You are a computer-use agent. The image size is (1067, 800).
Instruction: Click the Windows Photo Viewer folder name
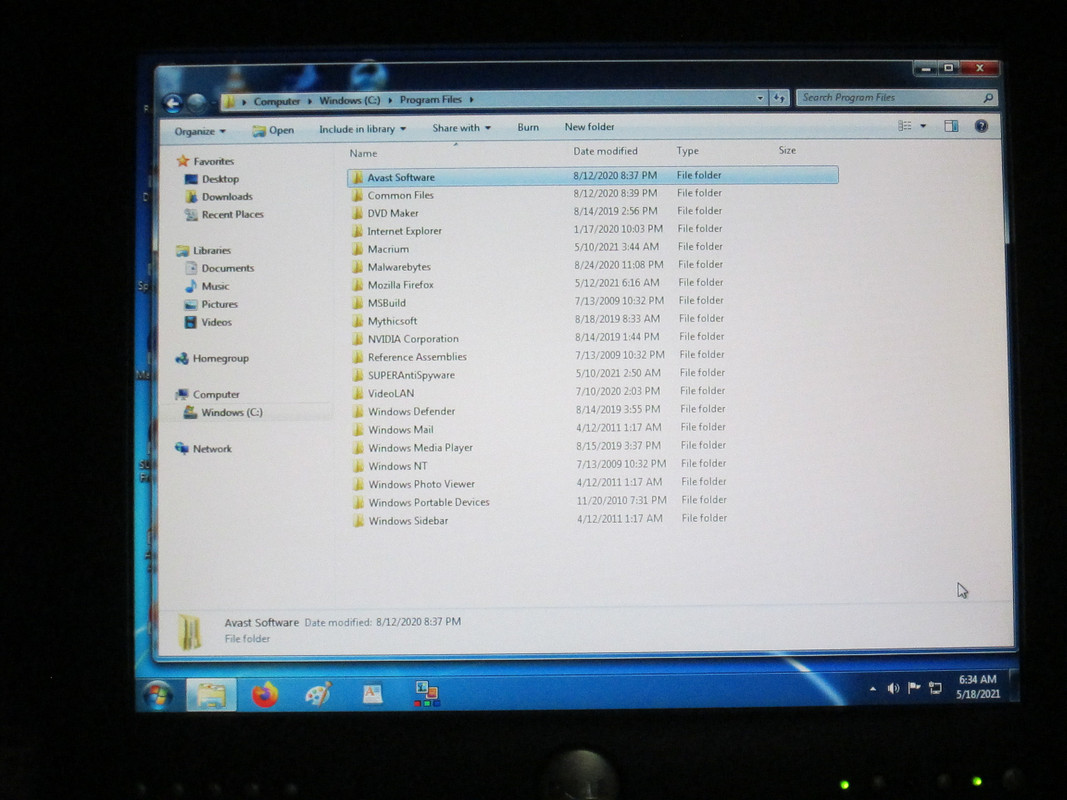[x=421, y=484]
